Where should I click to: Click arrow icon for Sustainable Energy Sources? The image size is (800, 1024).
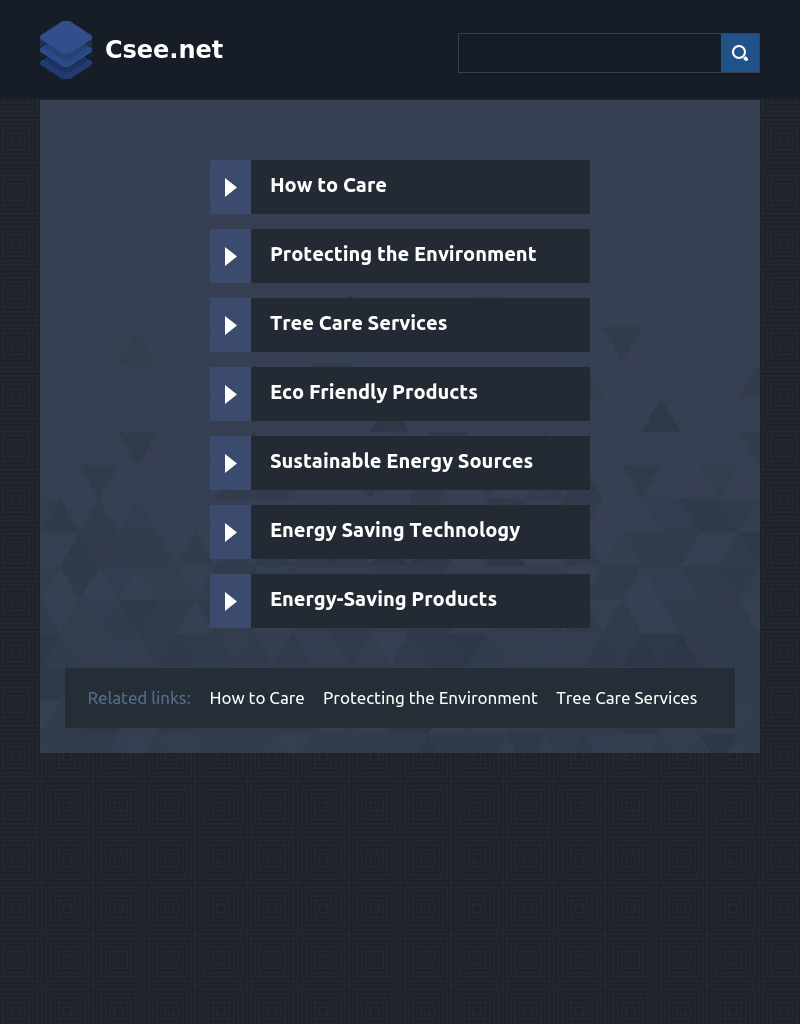(230, 463)
